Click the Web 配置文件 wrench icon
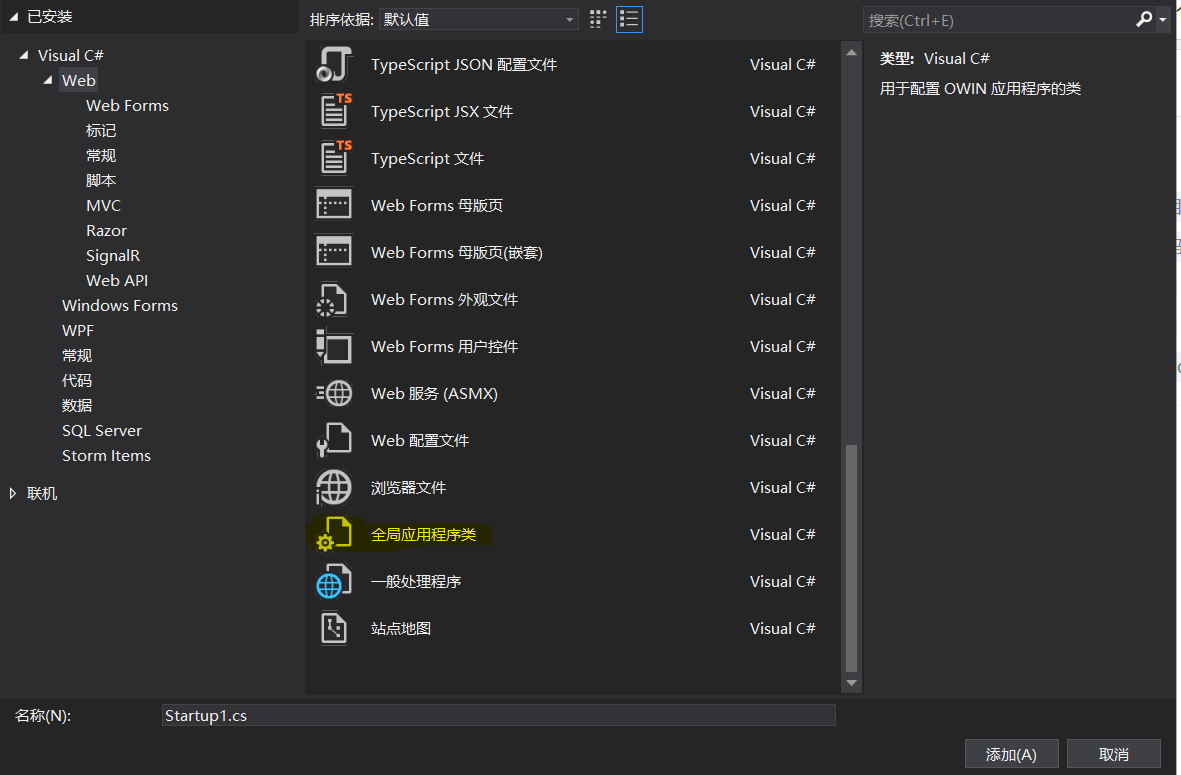The height and width of the screenshot is (775, 1181). (x=334, y=441)
